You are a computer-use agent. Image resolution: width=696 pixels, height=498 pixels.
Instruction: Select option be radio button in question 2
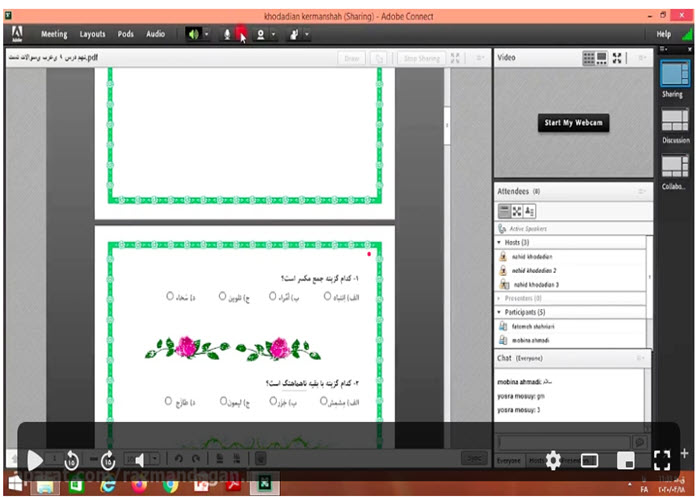tap(273, 401)
